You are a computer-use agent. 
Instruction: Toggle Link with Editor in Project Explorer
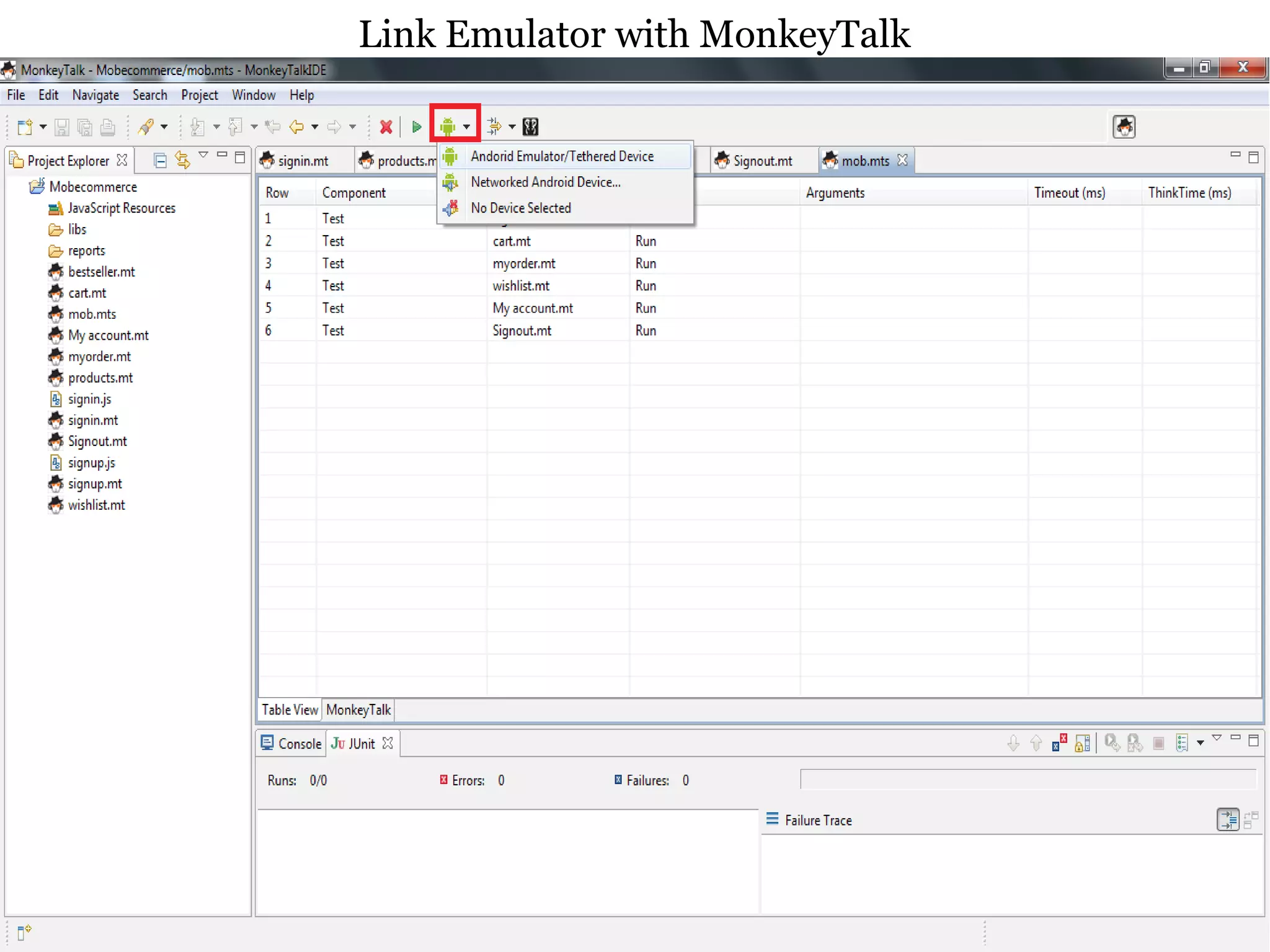[182, 161]
